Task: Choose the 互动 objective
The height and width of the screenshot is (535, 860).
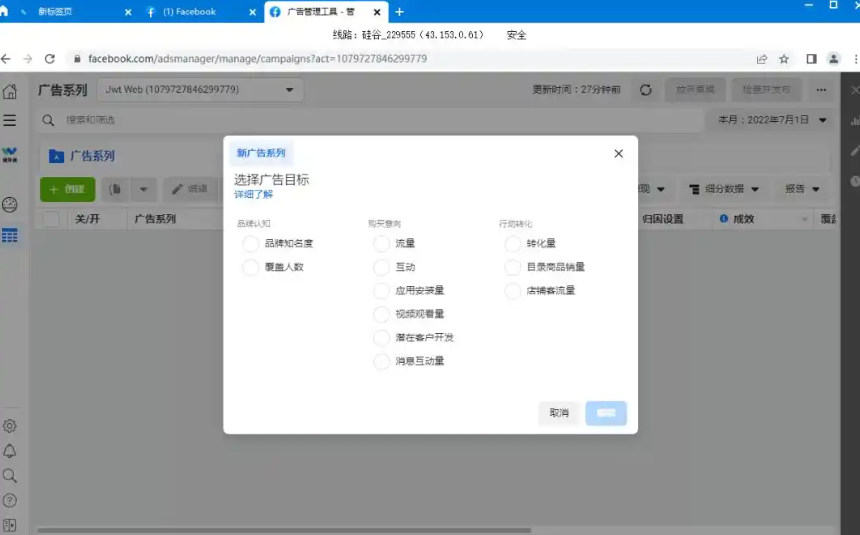Action: (x=381, y=267)
